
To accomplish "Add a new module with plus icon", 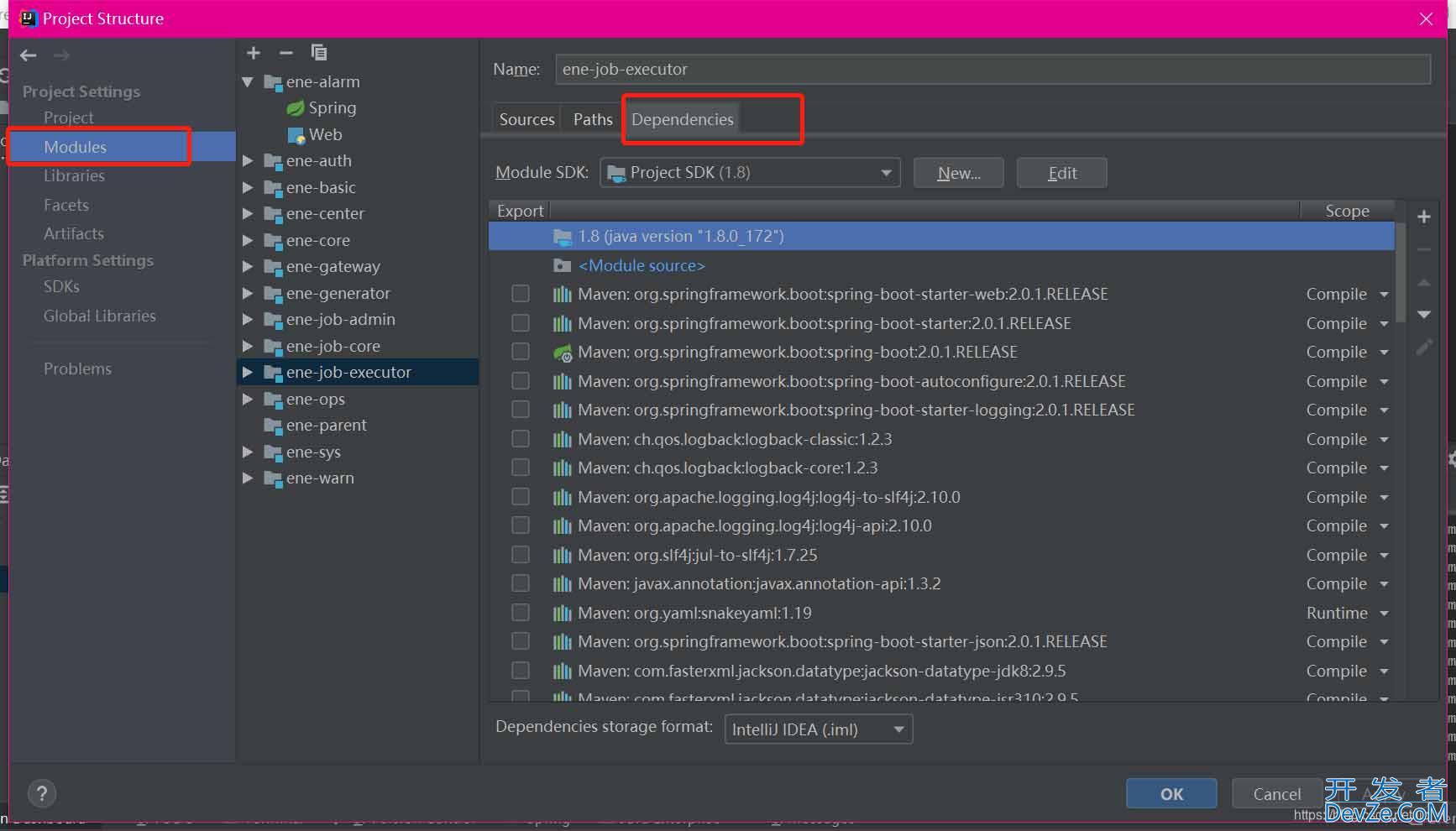I will (x=254, y=53).
